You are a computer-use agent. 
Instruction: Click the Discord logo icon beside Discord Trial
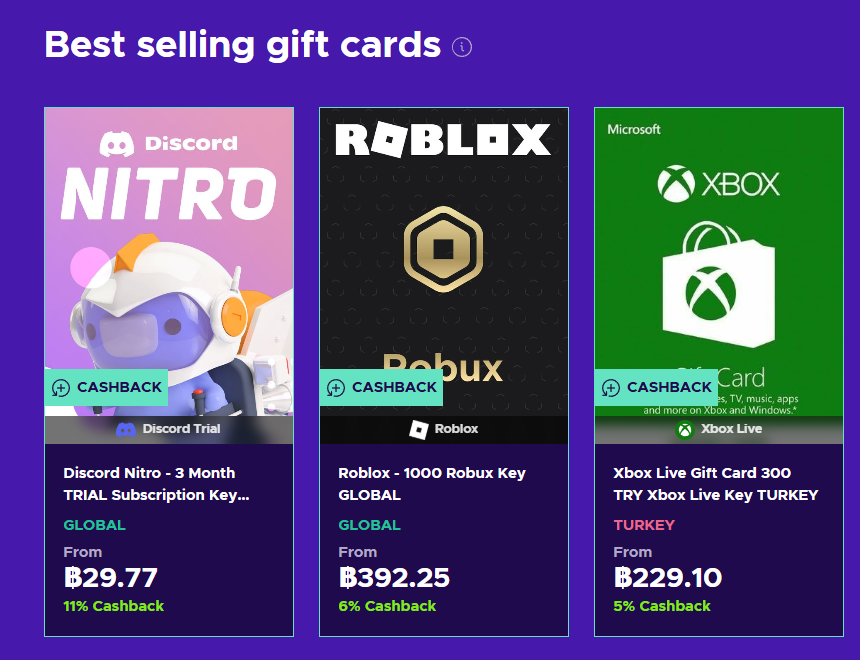(x=126, y=429)
